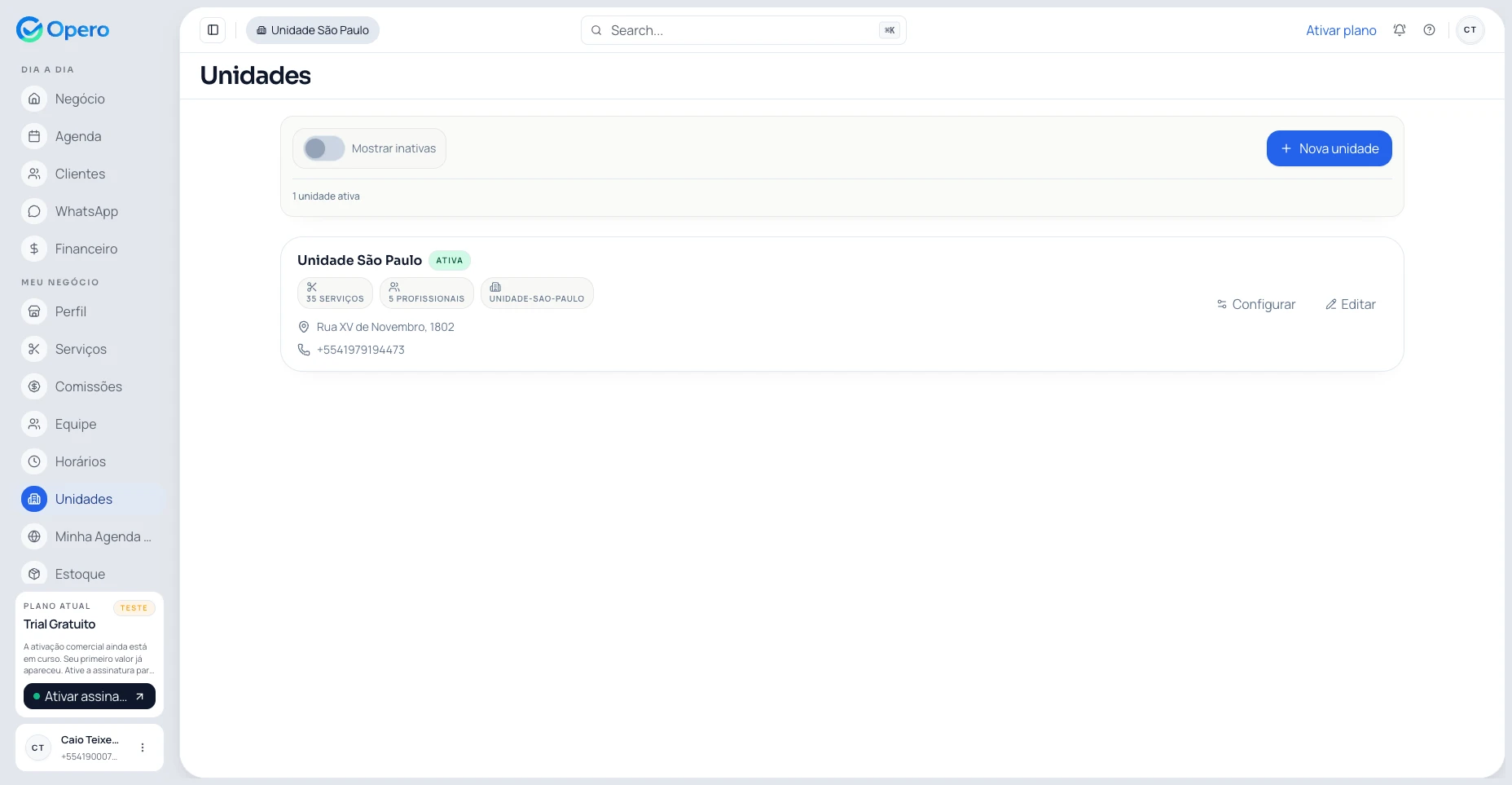Open the notifications bell
This screenshot has width=1512, height=785.
(1399, 30)
